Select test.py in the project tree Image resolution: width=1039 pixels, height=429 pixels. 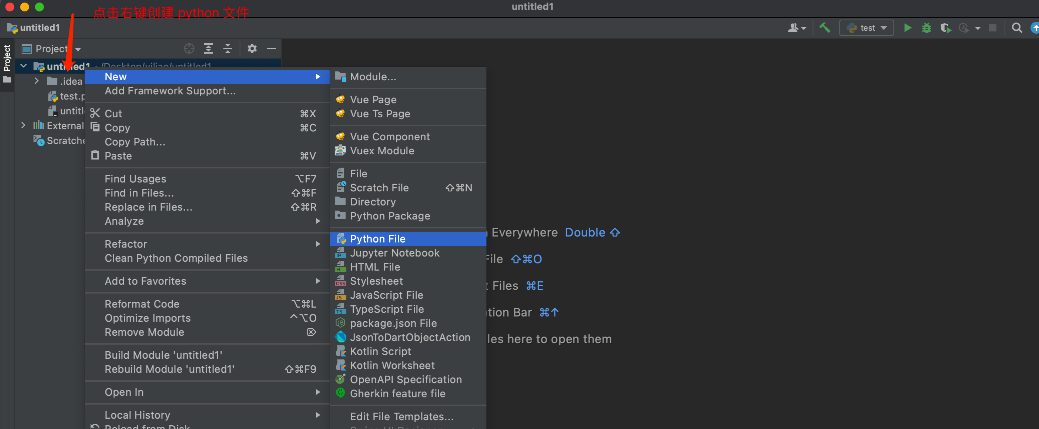pyautogui.click(x=66, y=96)
